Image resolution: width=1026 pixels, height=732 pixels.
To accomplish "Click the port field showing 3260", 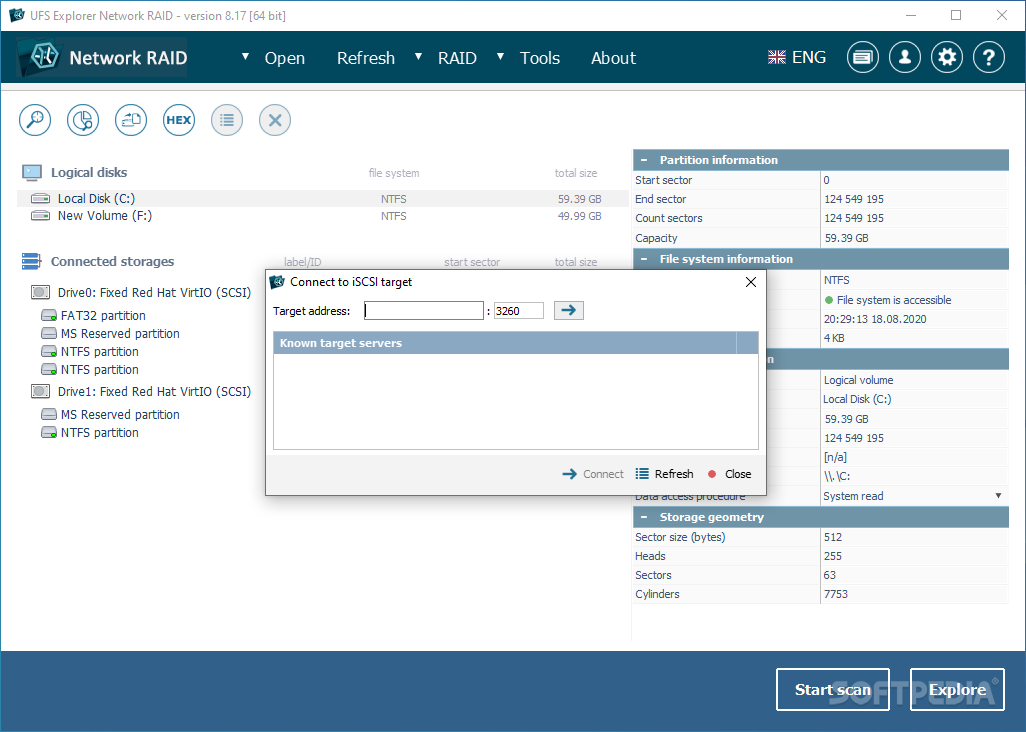I will coord(518,311).
